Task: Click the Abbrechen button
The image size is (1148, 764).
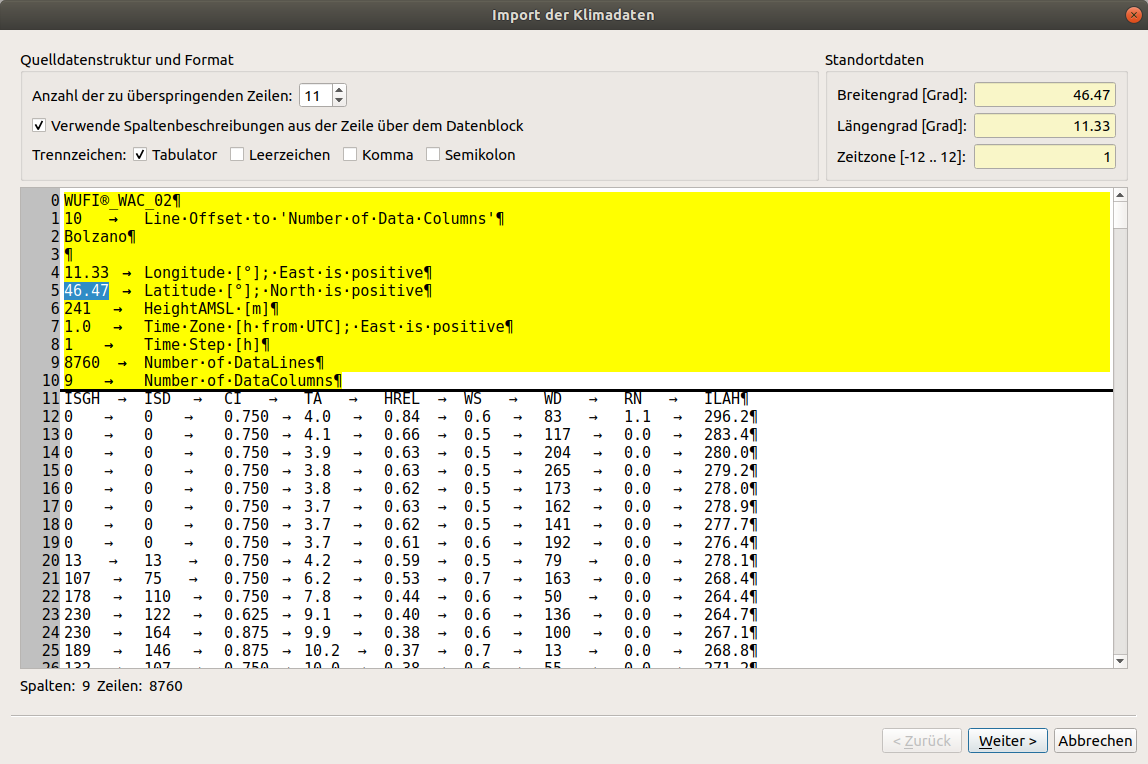Action: click(x=1095, y=741)
